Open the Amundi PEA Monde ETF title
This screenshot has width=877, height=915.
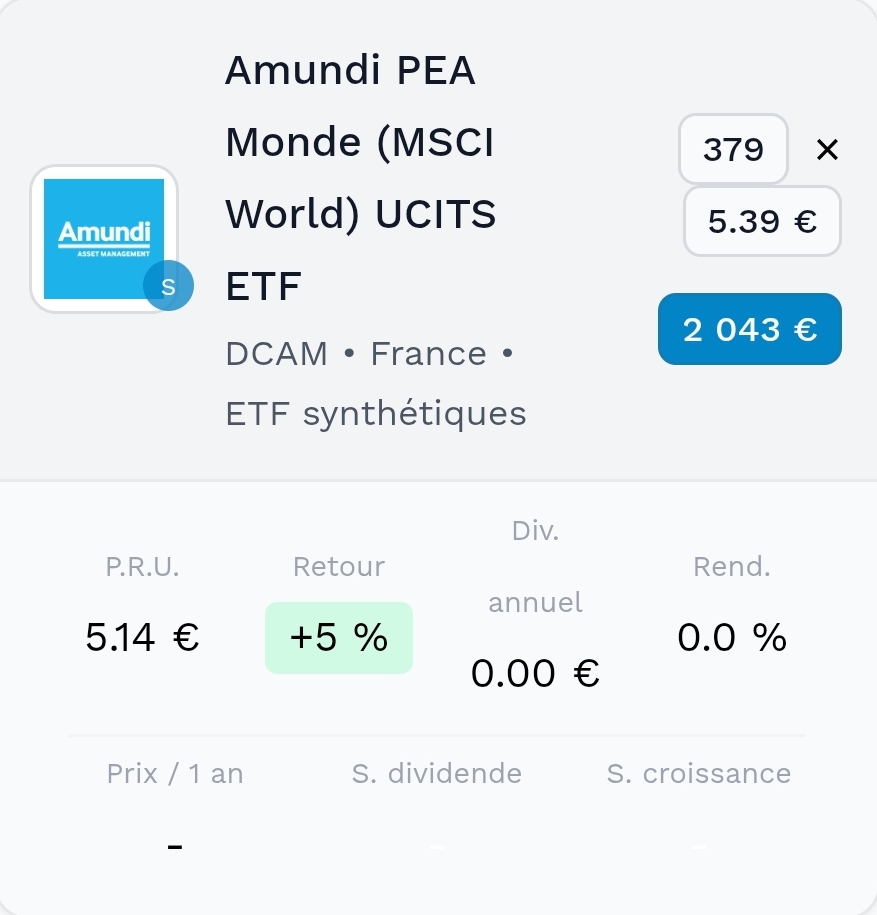point(360,179)
